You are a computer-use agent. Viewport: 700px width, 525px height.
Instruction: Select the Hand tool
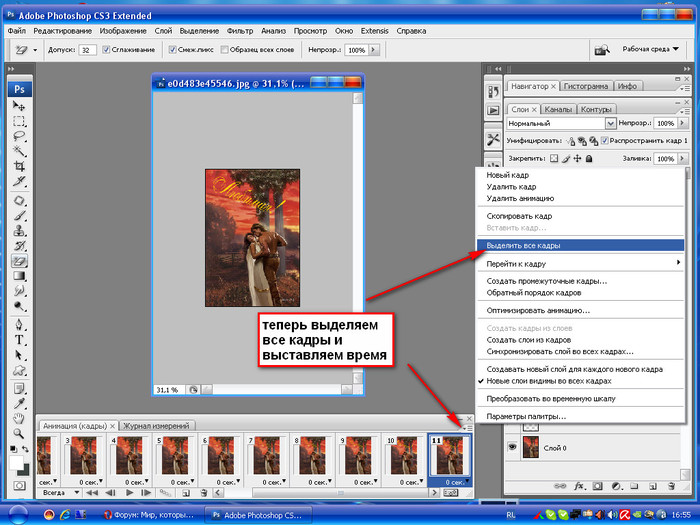(19, 419)
